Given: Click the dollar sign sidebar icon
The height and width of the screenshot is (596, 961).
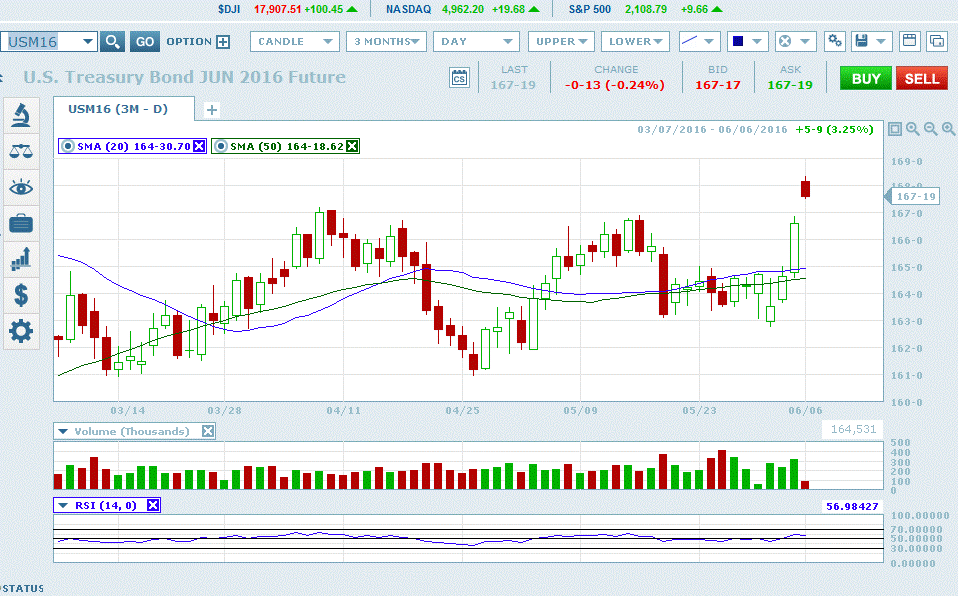Looking at the screenshot, I should coord(20,295).
